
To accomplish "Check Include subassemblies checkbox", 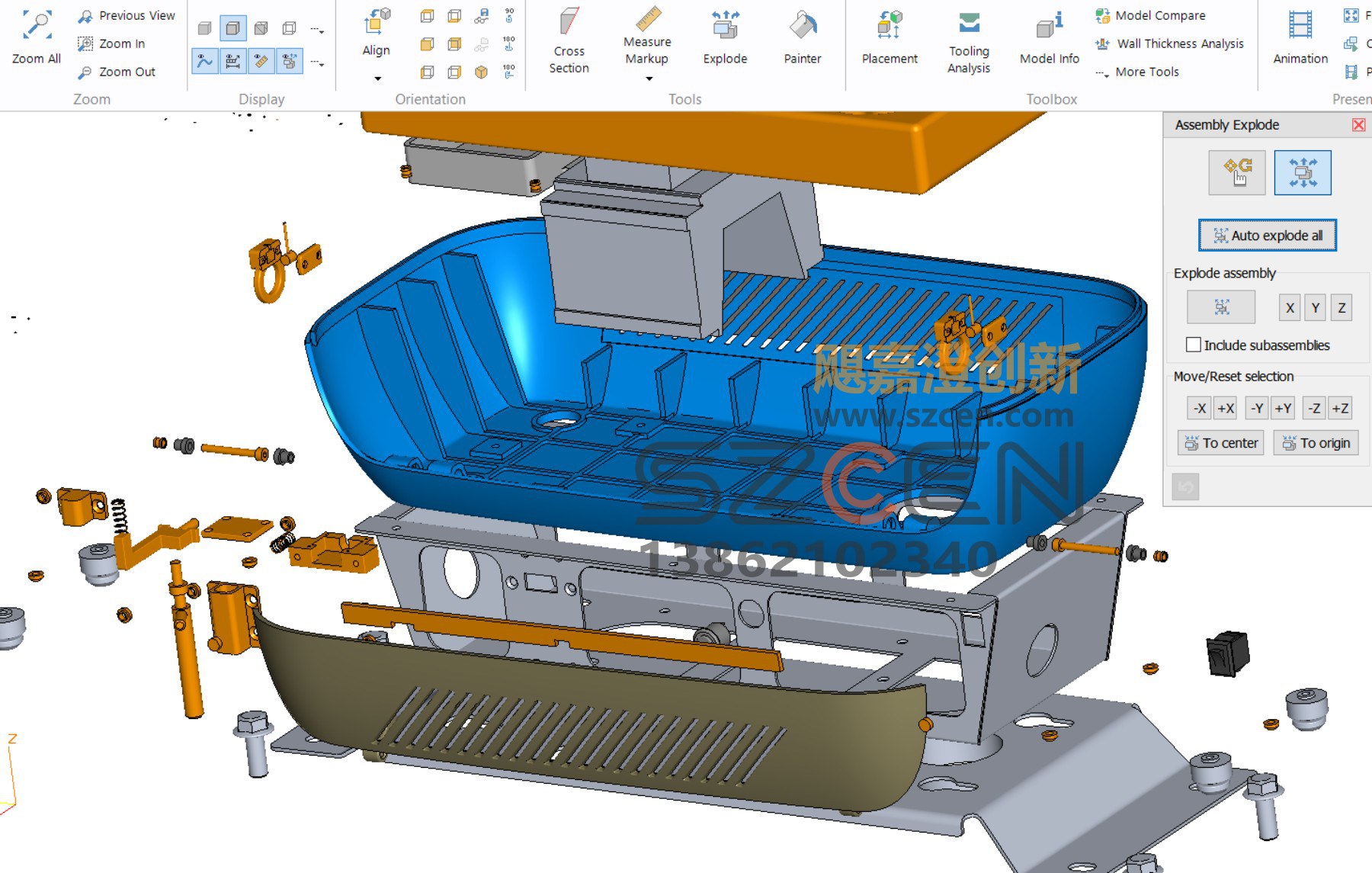I will point(1194,345).
